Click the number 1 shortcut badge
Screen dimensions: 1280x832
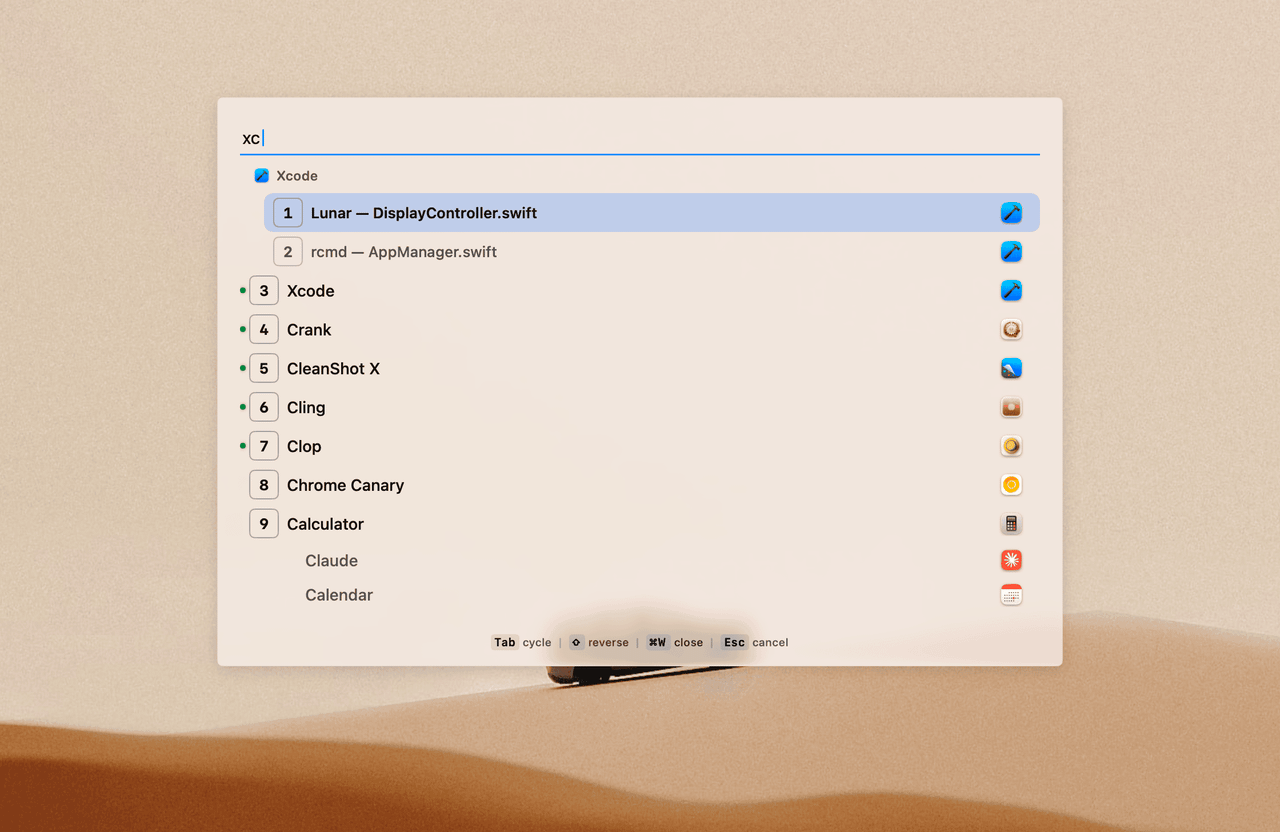288,213
